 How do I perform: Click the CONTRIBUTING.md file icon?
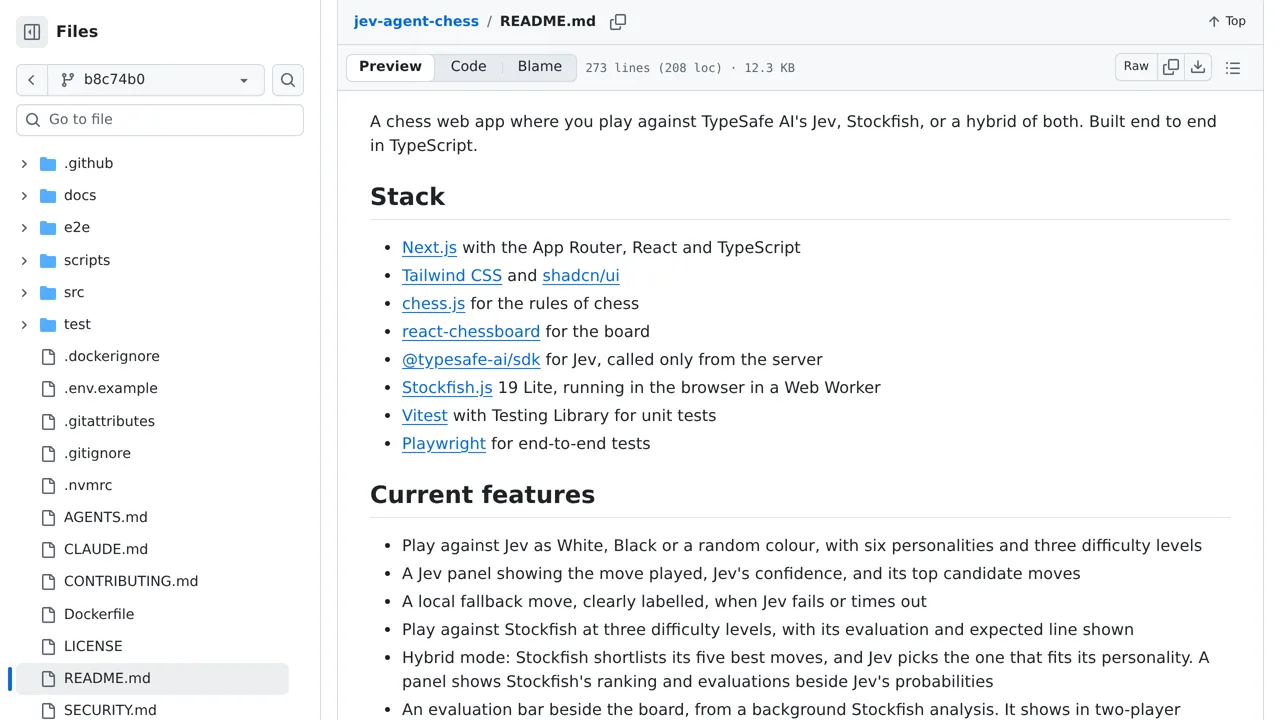(x=48, y=582)
